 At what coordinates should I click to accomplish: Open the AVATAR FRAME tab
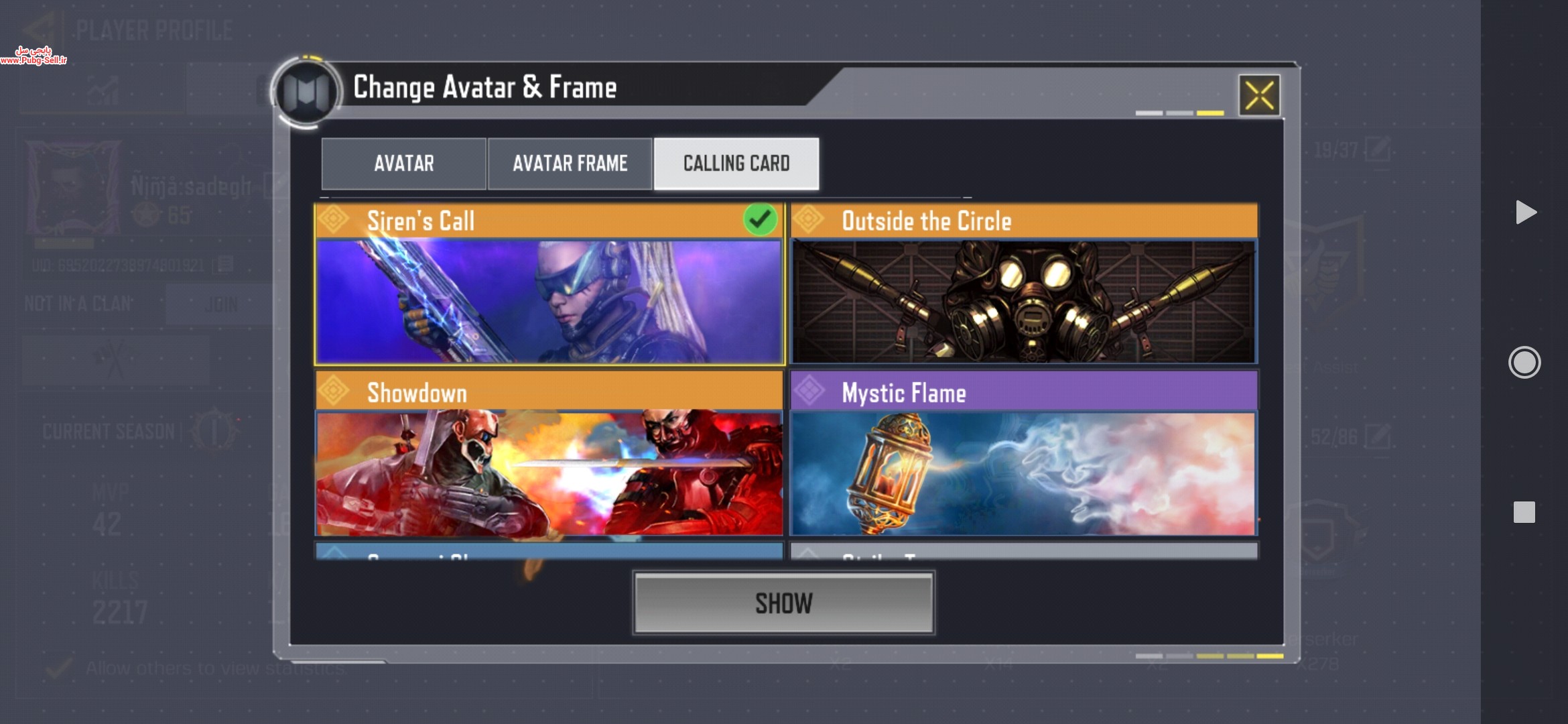pos(570,164)
